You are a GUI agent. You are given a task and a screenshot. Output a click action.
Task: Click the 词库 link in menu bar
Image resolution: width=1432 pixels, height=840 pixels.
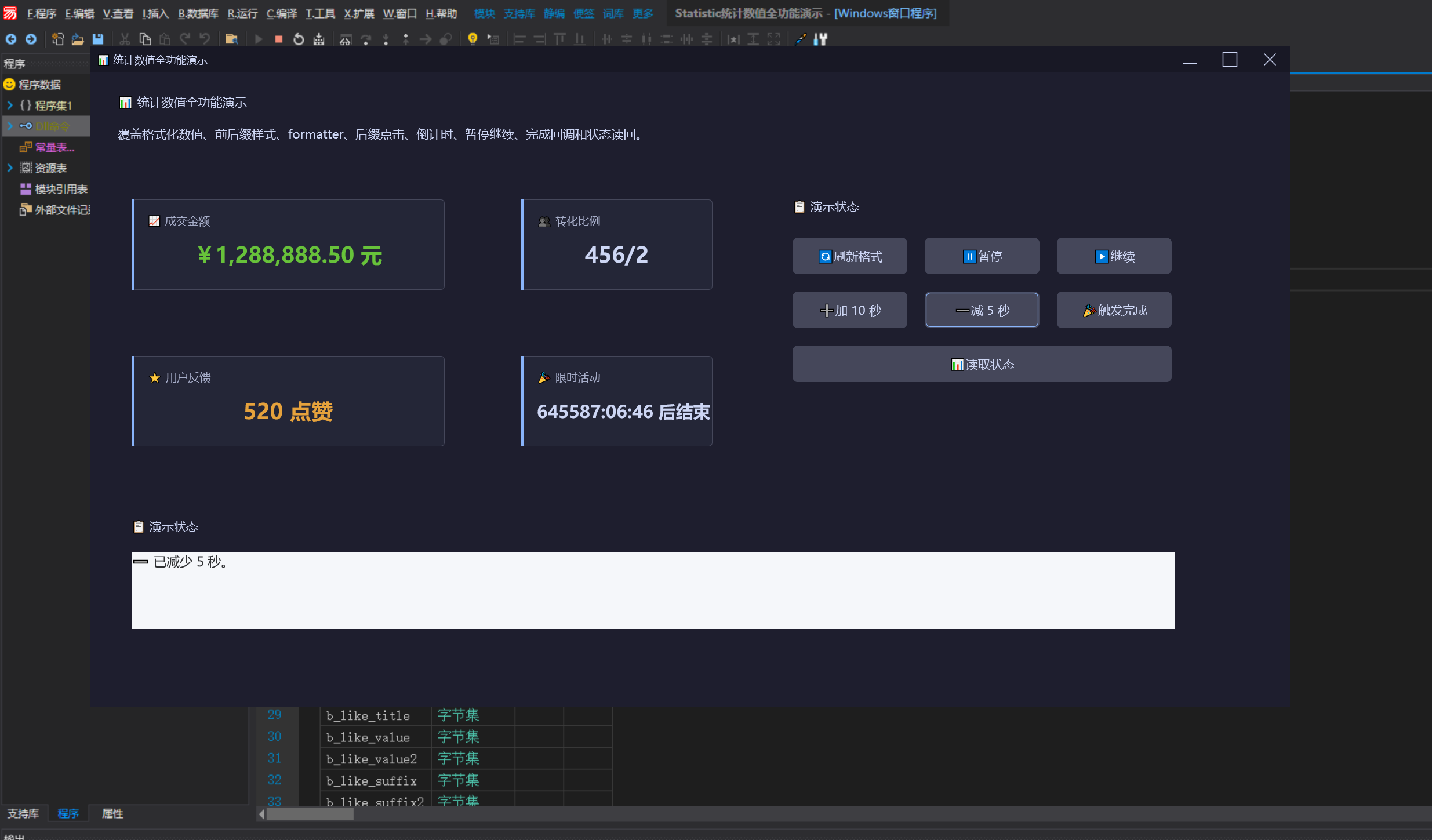(613, 13)
